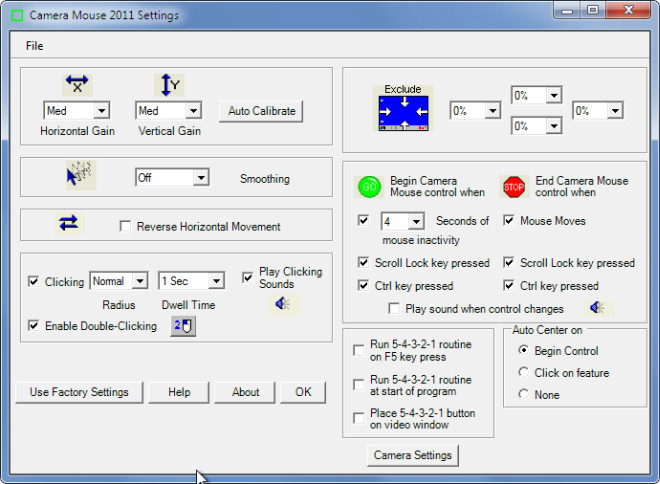Close the Camera Mouse Settings window
The image size is (660, 484).
(628, 11)
